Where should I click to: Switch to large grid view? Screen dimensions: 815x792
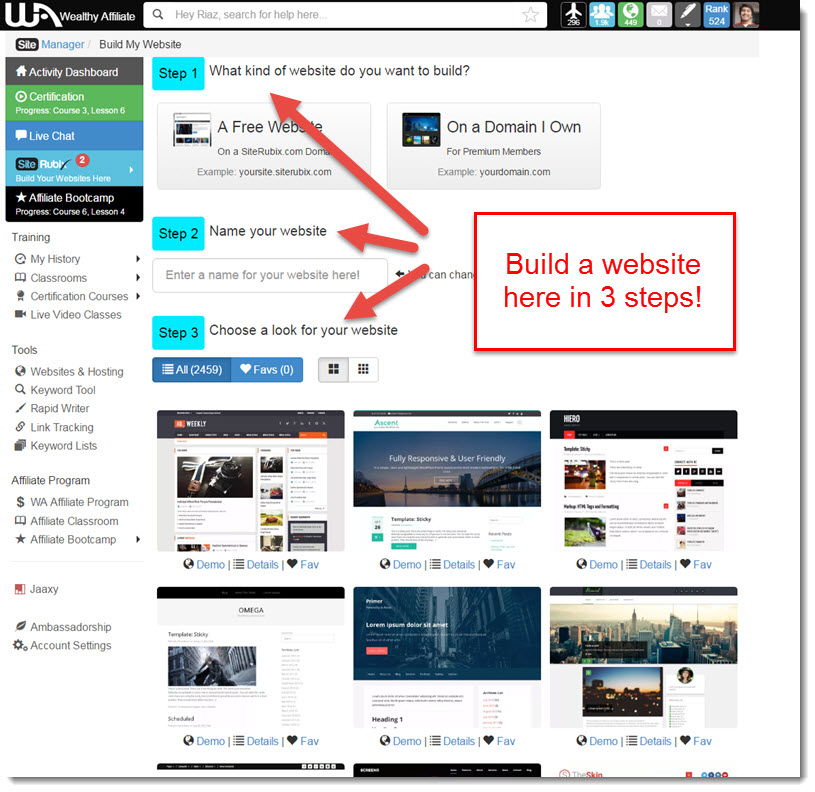333,369
